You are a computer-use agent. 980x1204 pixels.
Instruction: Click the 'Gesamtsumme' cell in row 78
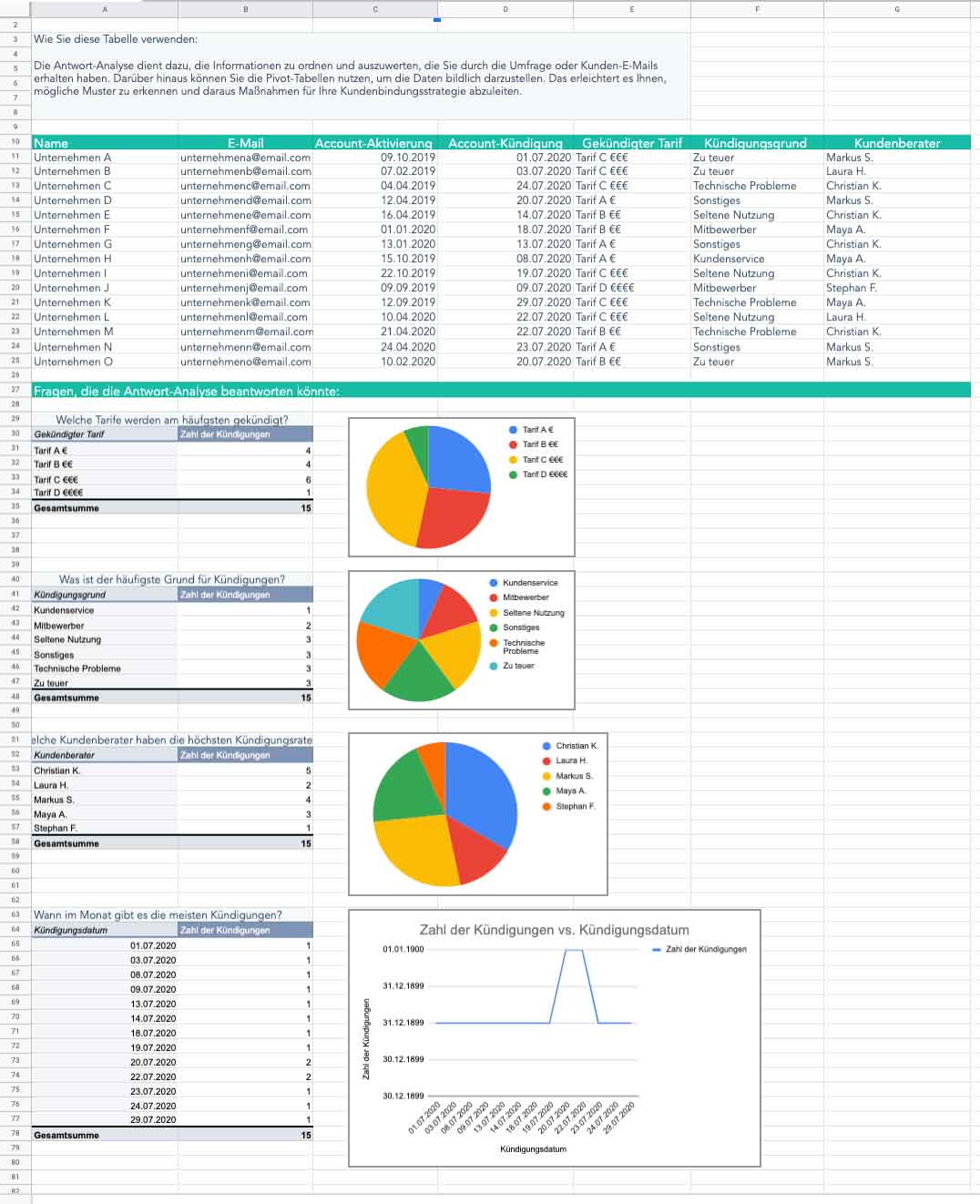[105, 1135]
